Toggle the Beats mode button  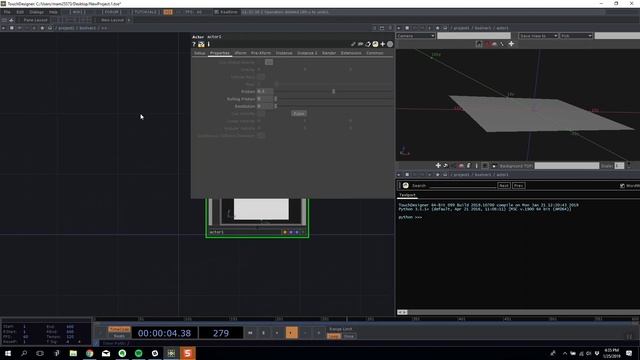pos(119,336)
